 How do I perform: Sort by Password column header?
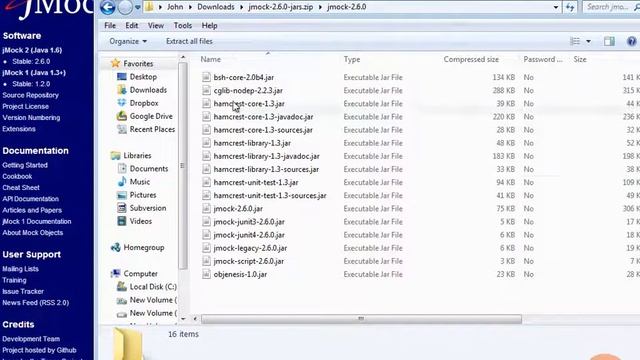[543, 59]
